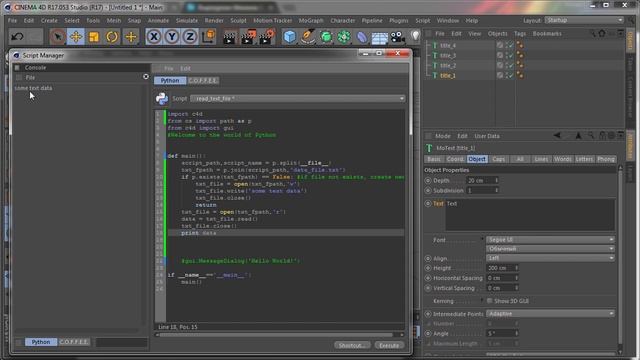Select C.O.F.F.E.E. button at console bottom
The image size is (640, 360).
click(x=74, y=342)
